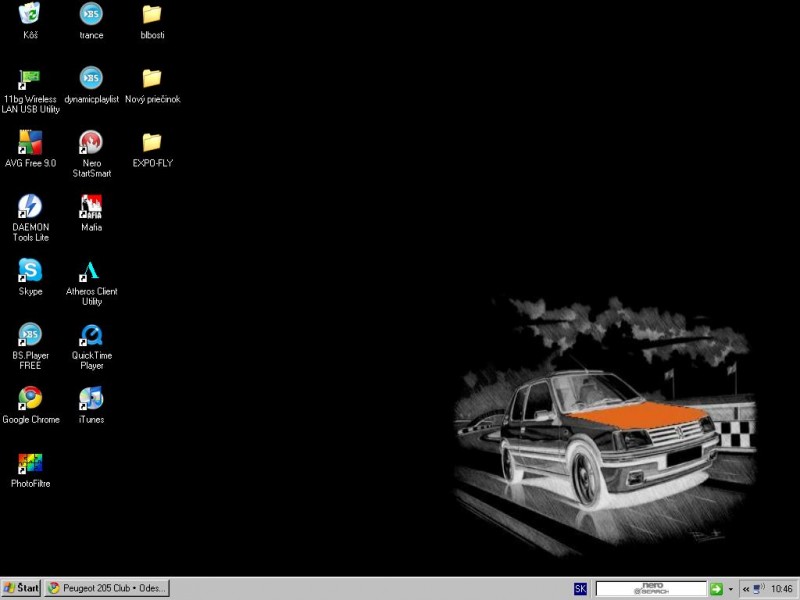Select the DAEMON Tools Lite icon

pyautogui.click(x=30, y=206)
